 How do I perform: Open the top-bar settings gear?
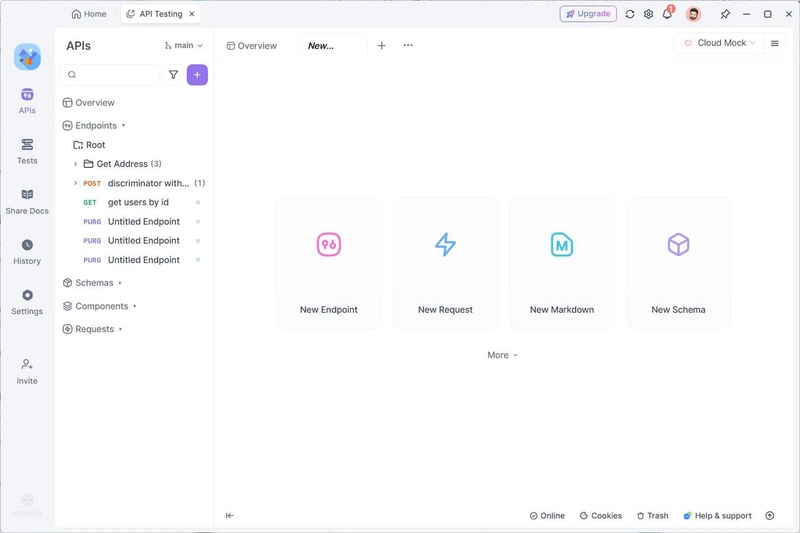[648, 14]
